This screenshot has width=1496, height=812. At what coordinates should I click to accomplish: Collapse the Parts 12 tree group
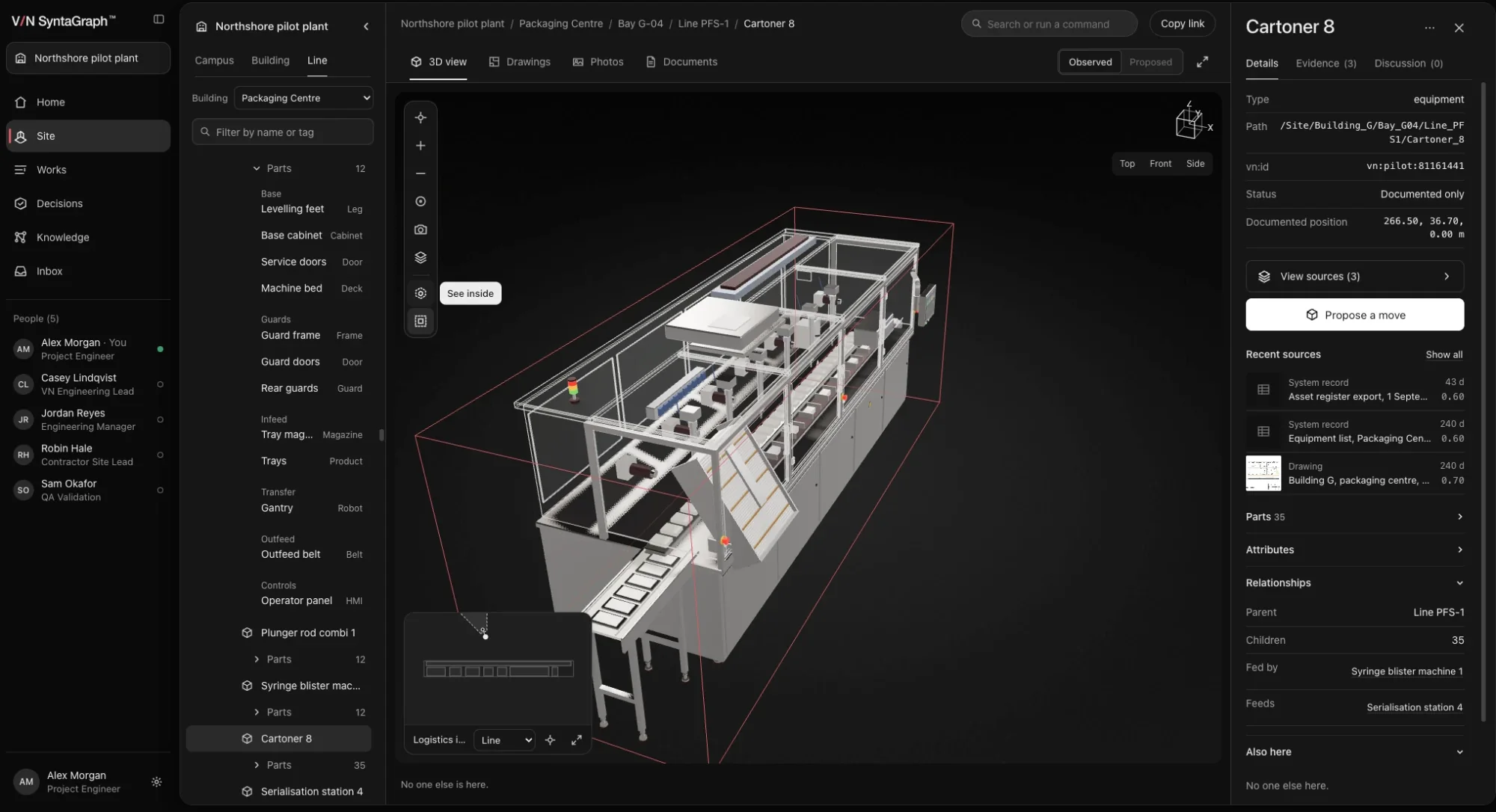[x=257, y=169]
